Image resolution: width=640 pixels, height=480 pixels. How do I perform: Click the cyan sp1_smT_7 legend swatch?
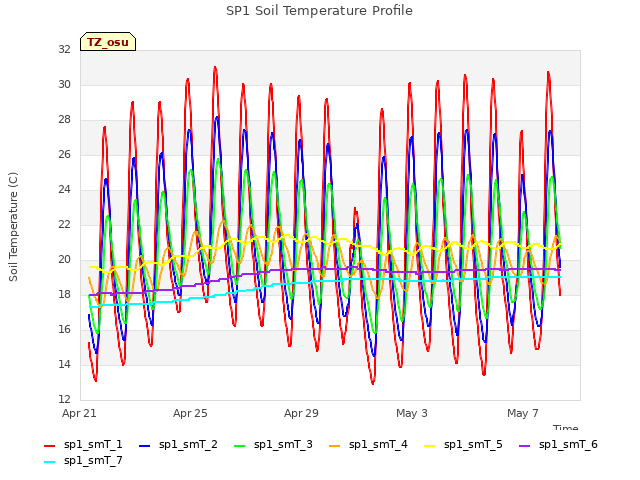point(49,462)
